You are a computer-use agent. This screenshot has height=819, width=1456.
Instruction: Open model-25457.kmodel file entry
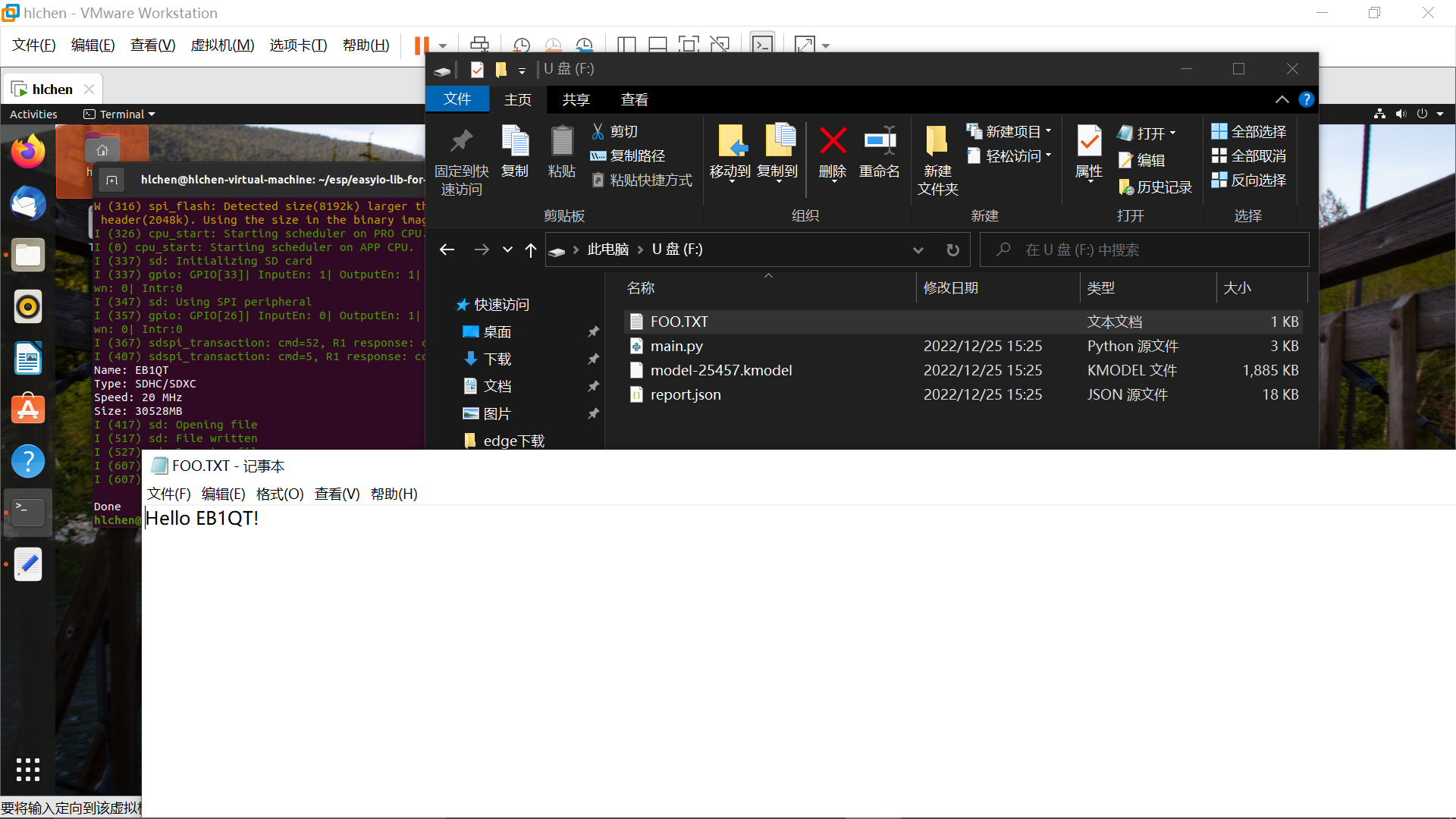coord(720,370)
